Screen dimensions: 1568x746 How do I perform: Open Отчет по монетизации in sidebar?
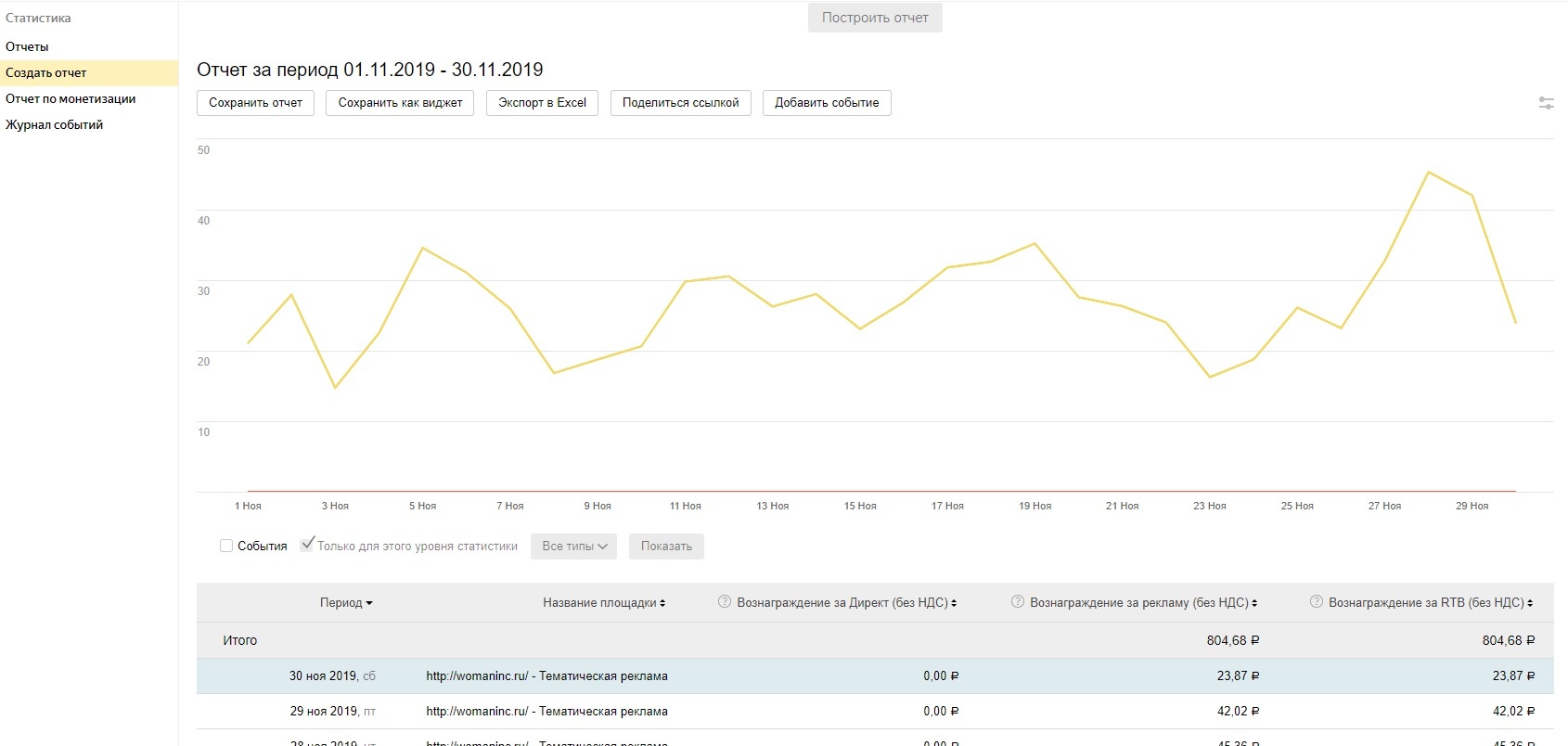click(x=71, y=98)
